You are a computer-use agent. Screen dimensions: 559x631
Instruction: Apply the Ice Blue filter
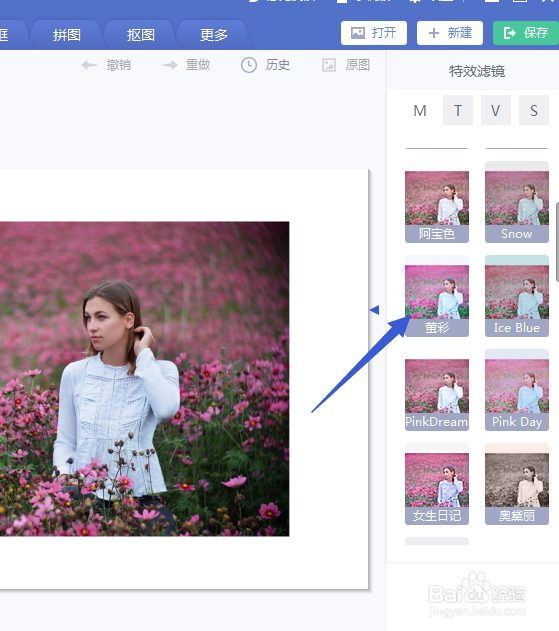(x=517, y=296)
